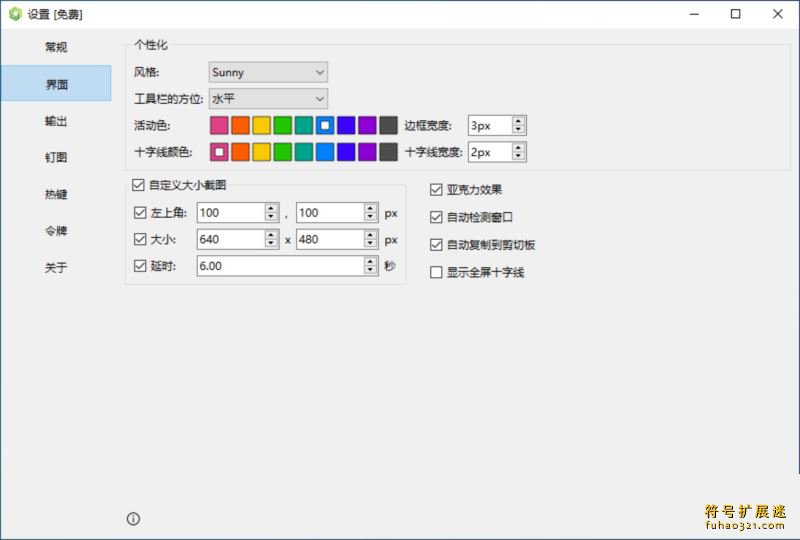Disable the 亚克力效果 checkbox

point(436,189)
